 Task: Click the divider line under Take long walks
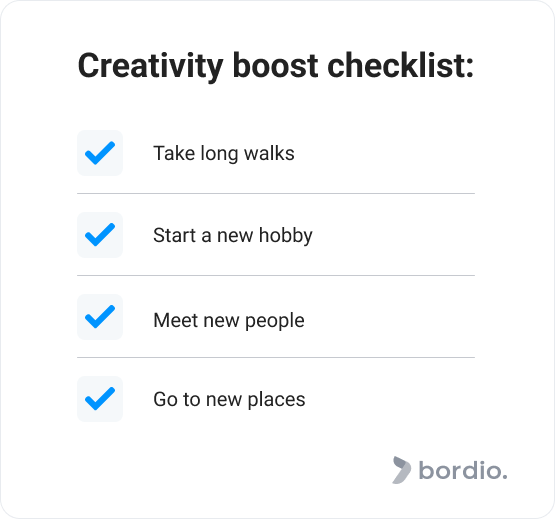coord(276,194)
